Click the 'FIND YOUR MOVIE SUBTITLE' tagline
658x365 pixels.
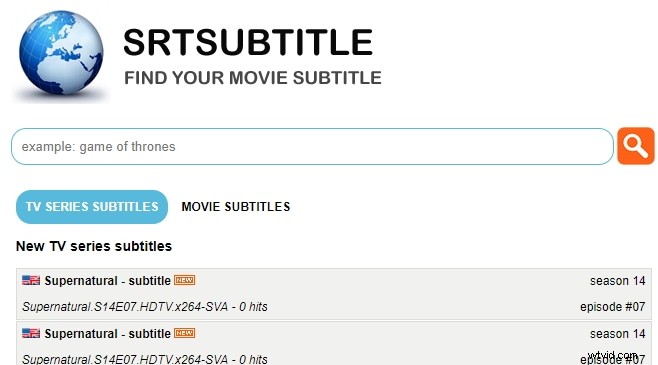pos(253,78)
